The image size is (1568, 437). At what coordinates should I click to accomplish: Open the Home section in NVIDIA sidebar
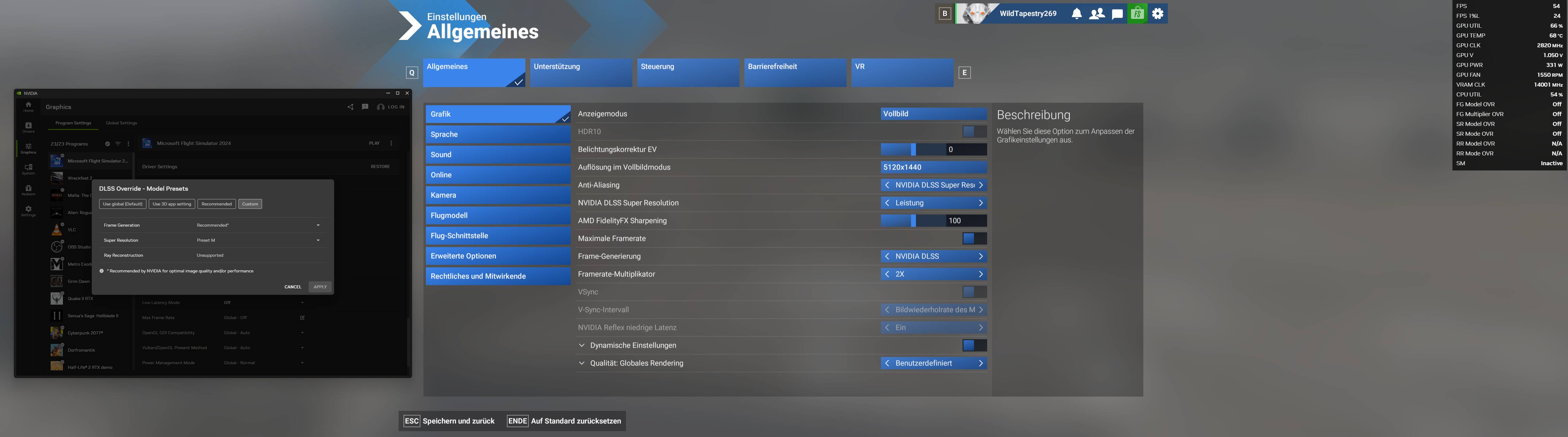28,106
